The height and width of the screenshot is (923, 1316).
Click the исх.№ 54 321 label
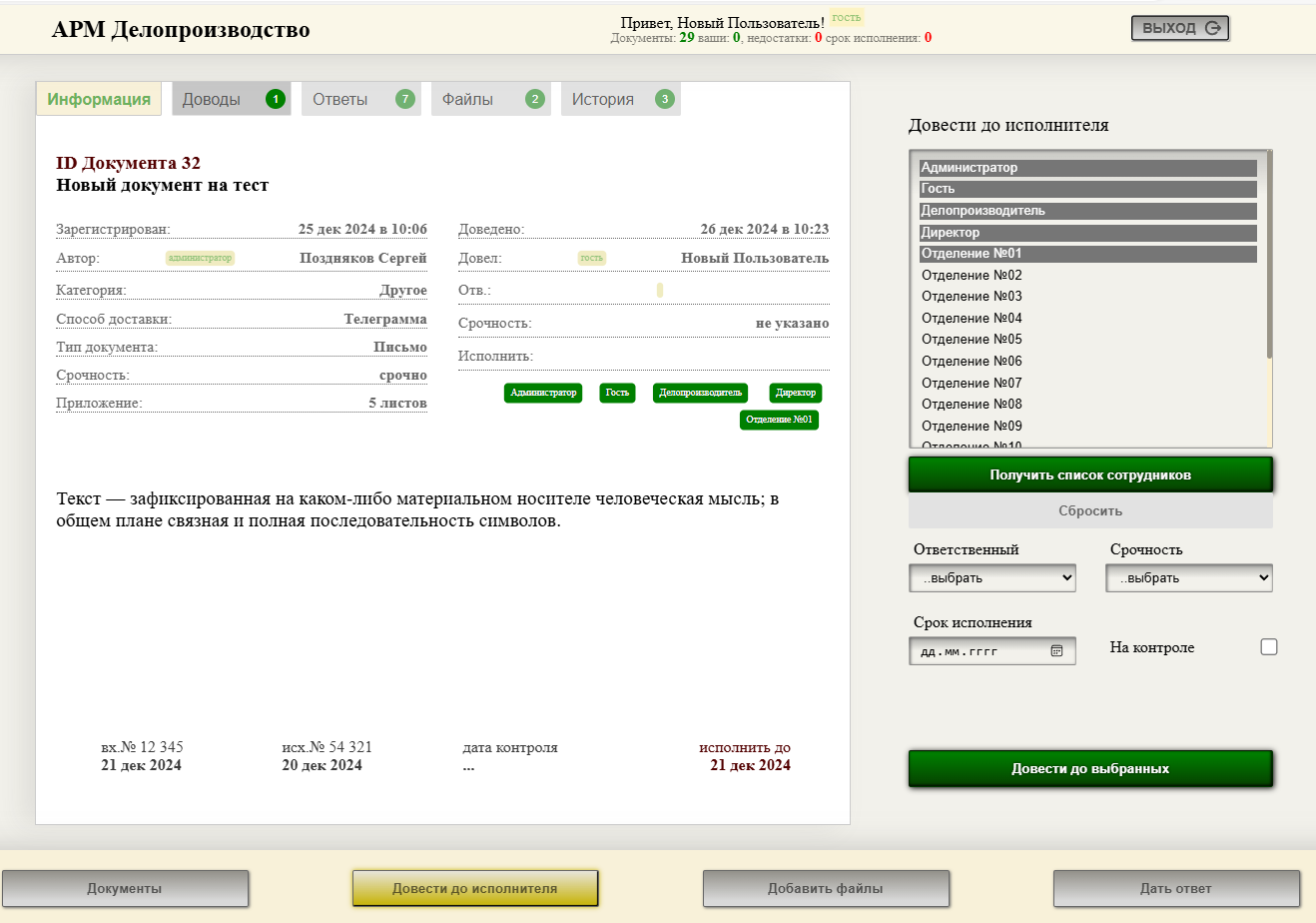click(327, 747)
